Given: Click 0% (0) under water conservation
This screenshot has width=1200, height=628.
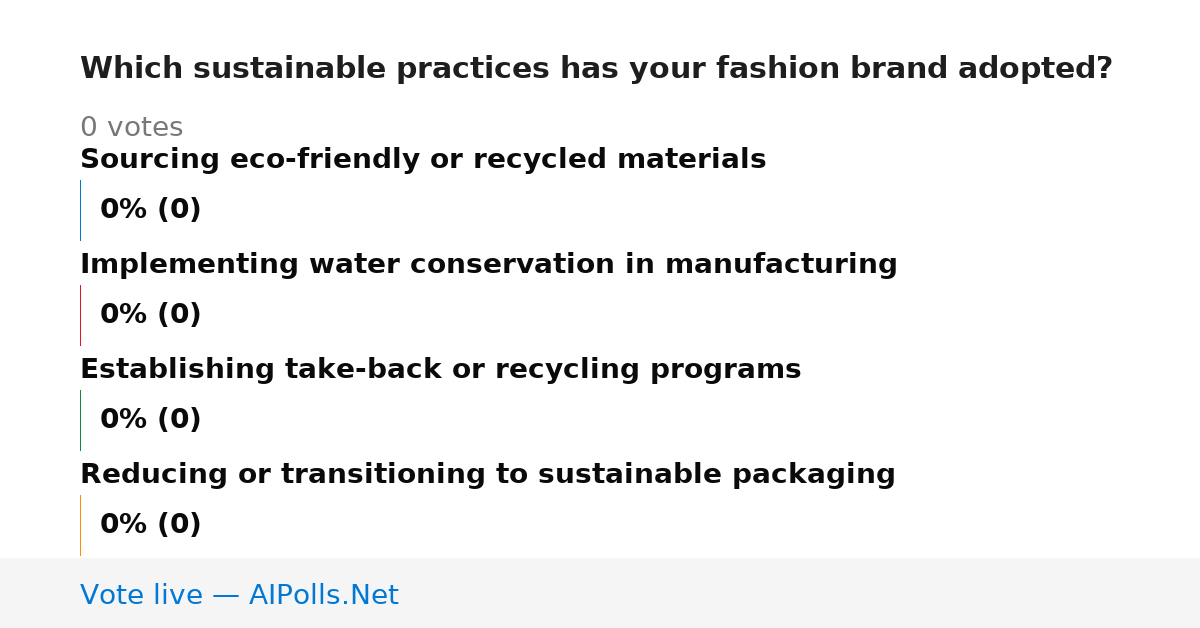Looking at the screenshot, I should 151,315.
